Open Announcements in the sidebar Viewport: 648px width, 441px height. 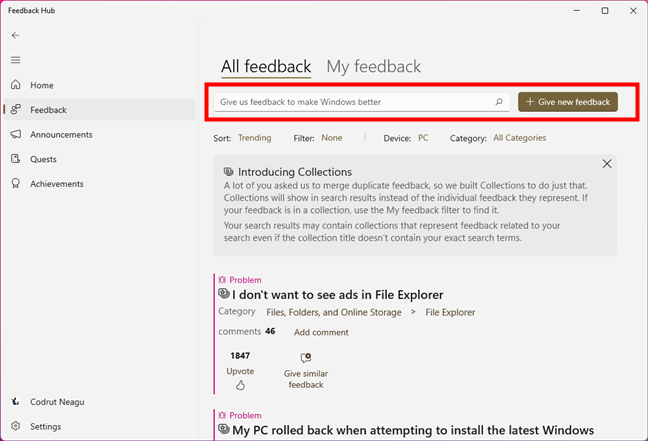pos(99,134)
